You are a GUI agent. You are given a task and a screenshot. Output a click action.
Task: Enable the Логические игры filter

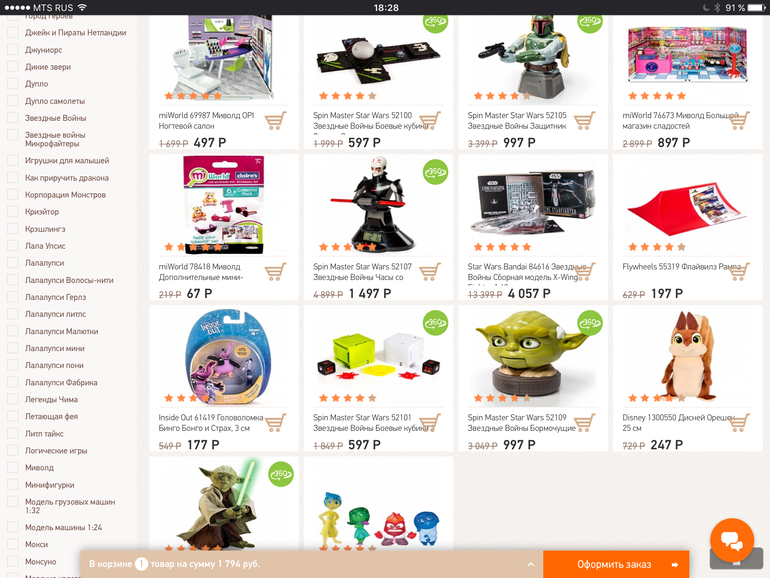tap(13, 450)
